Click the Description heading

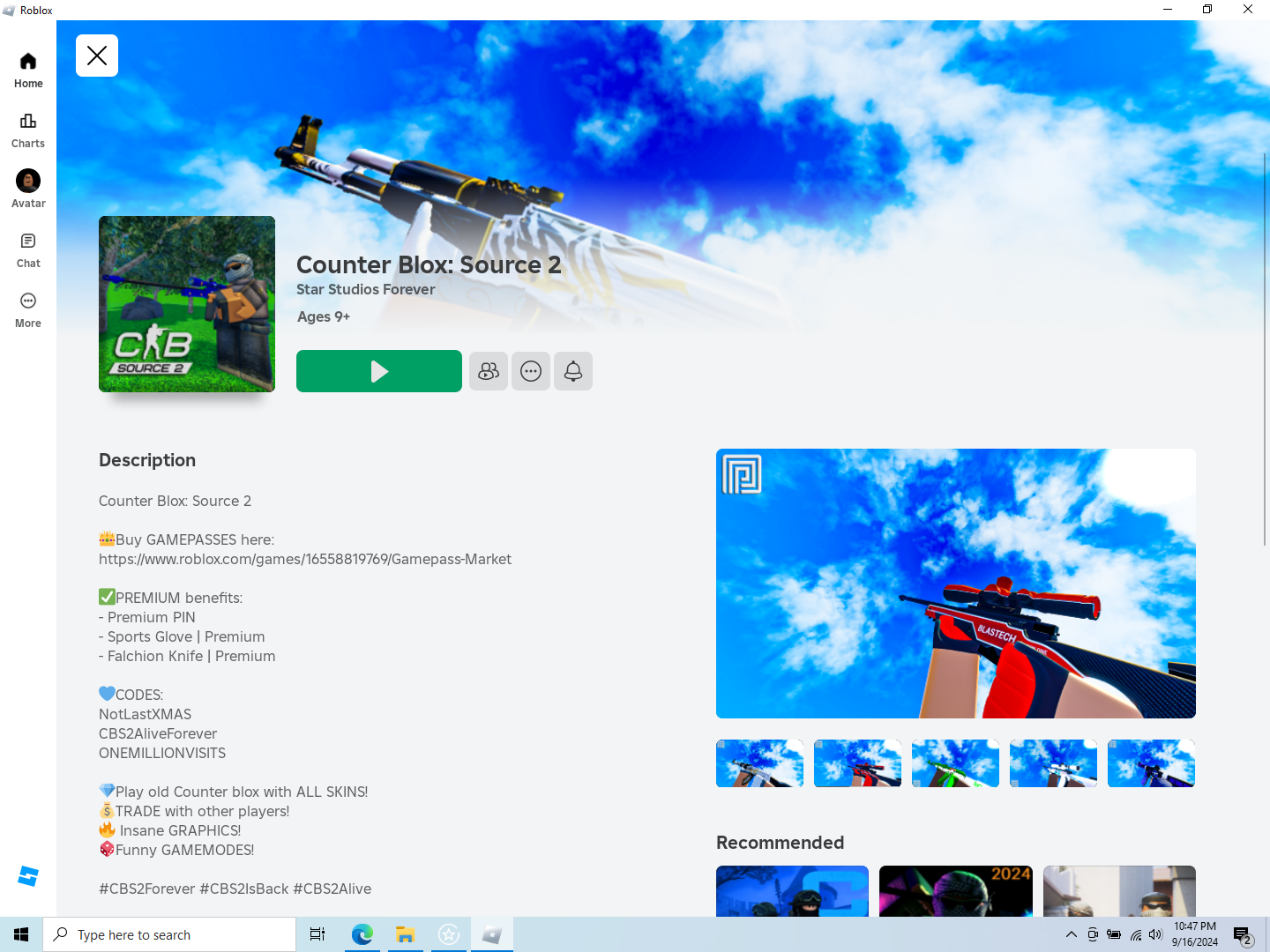point(147,460)
